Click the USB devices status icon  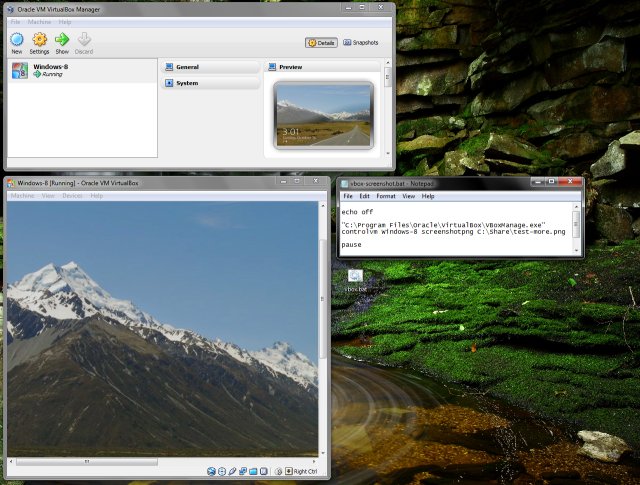click(232, 472)
